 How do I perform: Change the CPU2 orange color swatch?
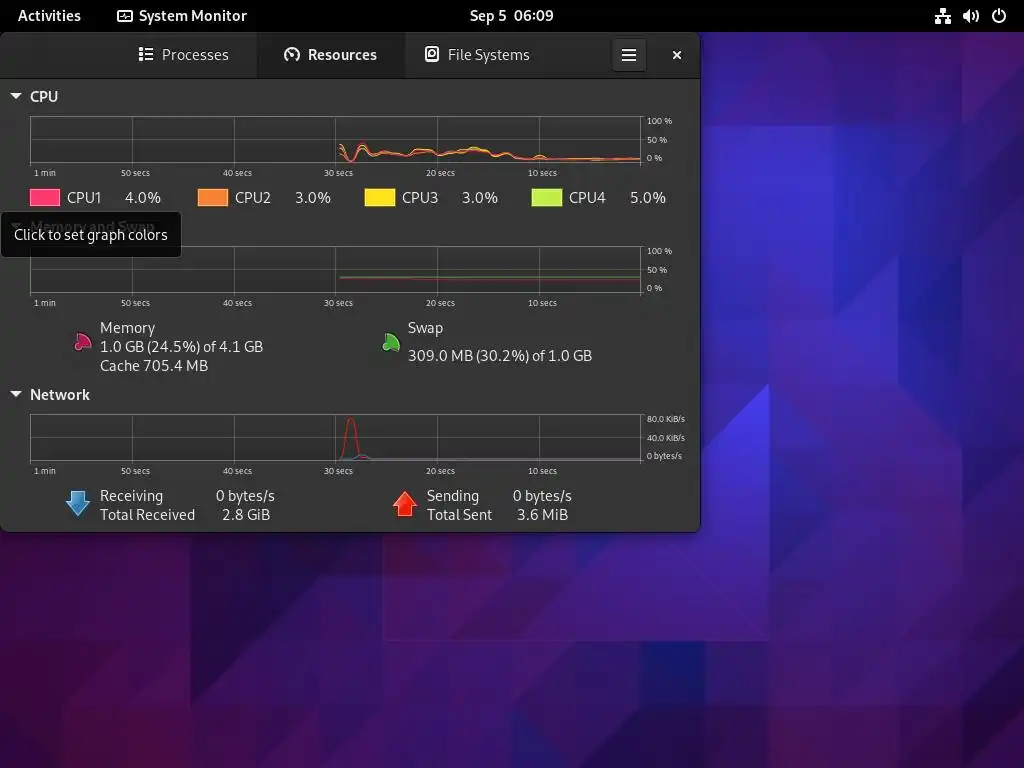click(x=213, y=197)
